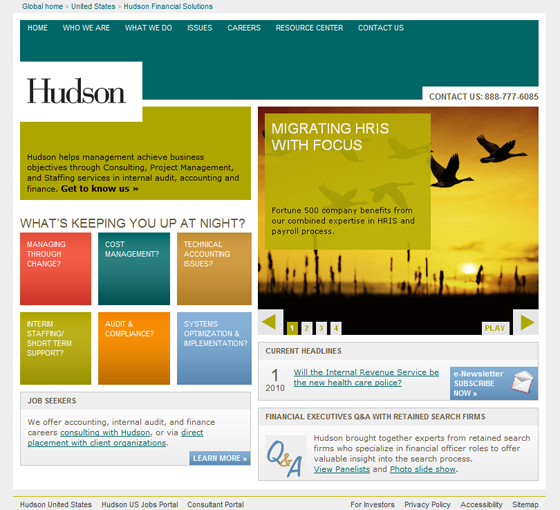Viewport: 560px width, 510px height.
Task: Open the Resource Center menu item
Action: (309, 28)
